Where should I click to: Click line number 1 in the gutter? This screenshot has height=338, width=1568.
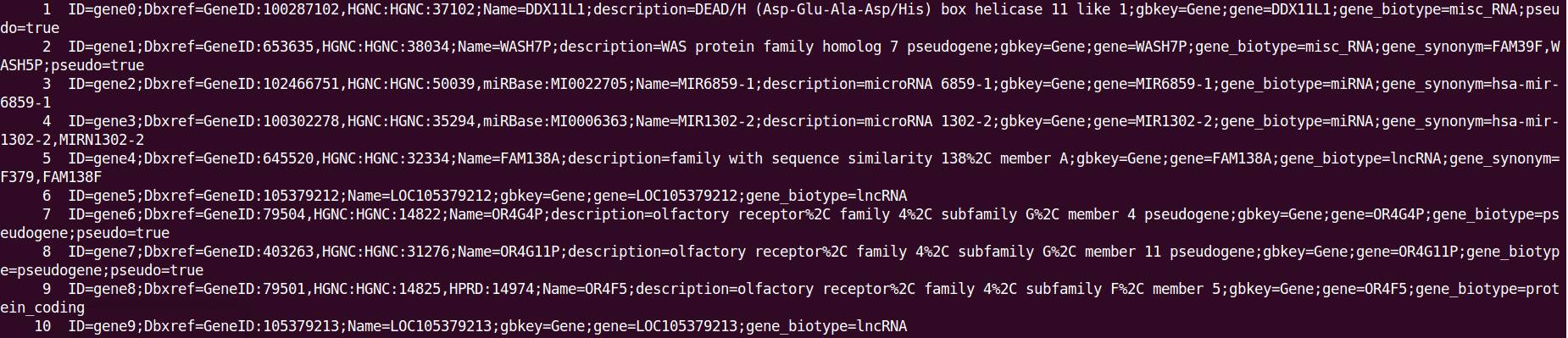[x=47, y=9]
